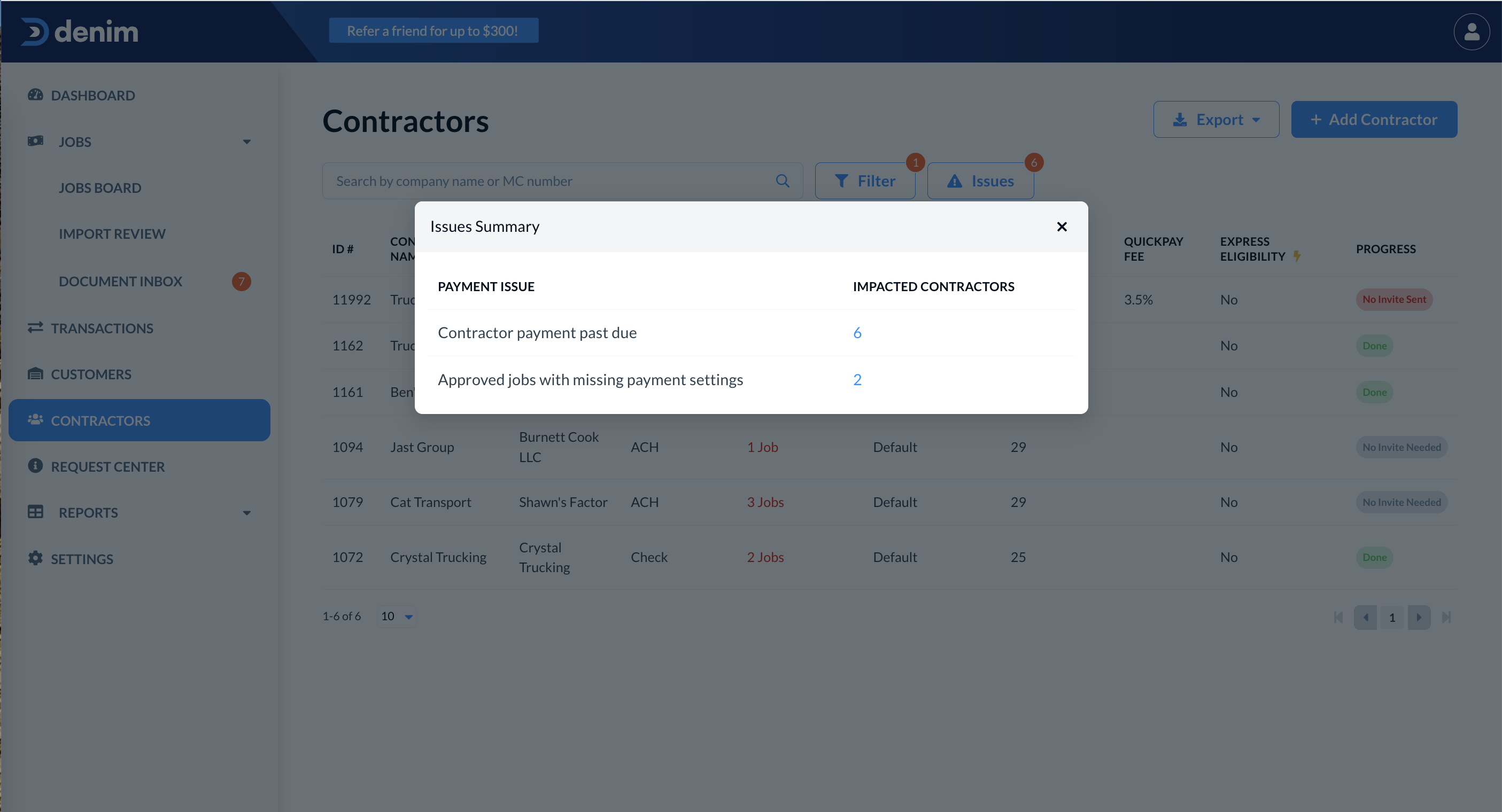Open Document Inbox in sidebar

pos(120,282)
